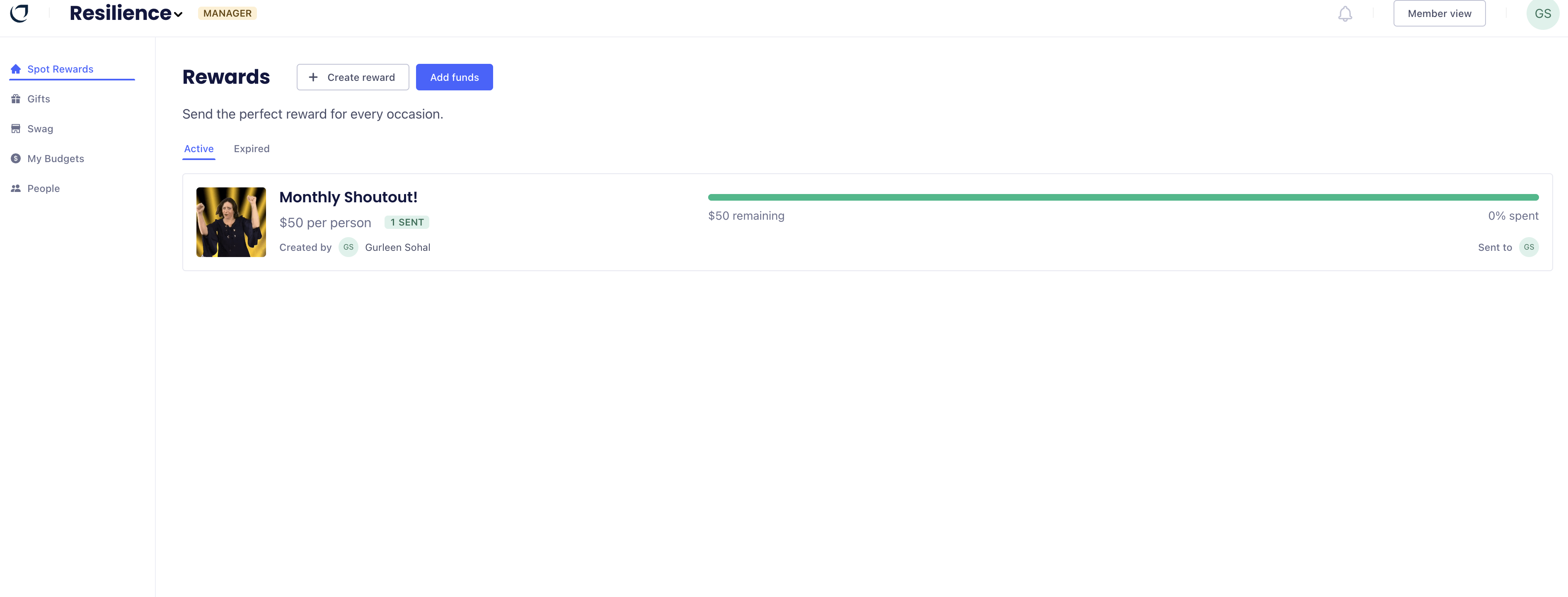Viewport: 1568px width, 597px height.
Task: Select the Active tab
Action: [199, 148]
